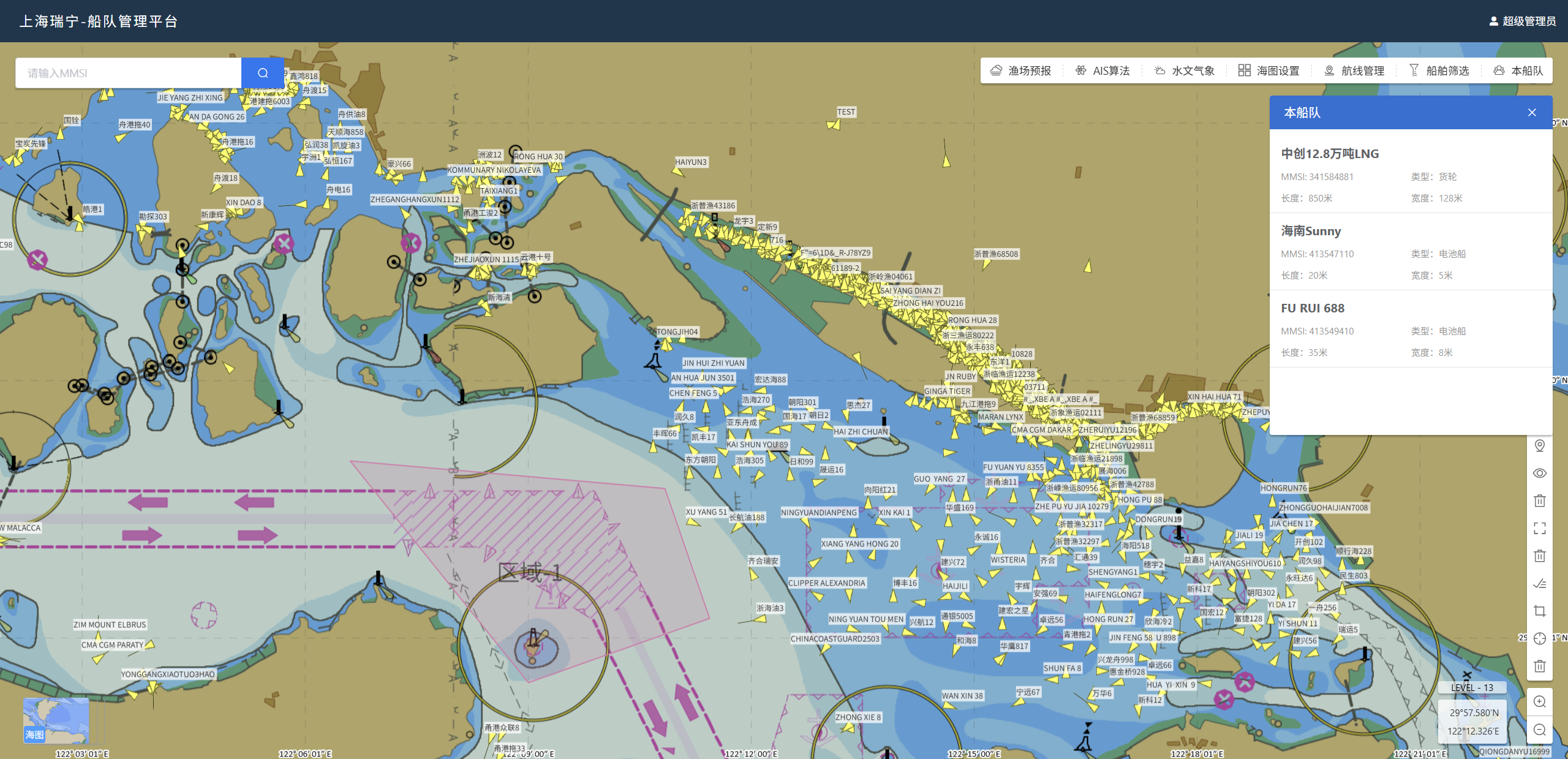
Task: Click the 29°57.580′N latitude readout
Action: click(1474, 713)
